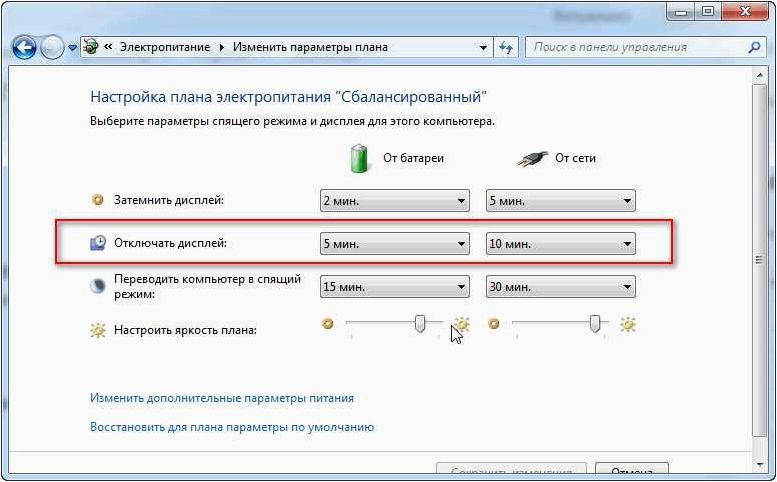Click the Выберите параметры спящего режима description text
Image resolution: width=777 pixels, height=482 pixels.
click(292, 121)
